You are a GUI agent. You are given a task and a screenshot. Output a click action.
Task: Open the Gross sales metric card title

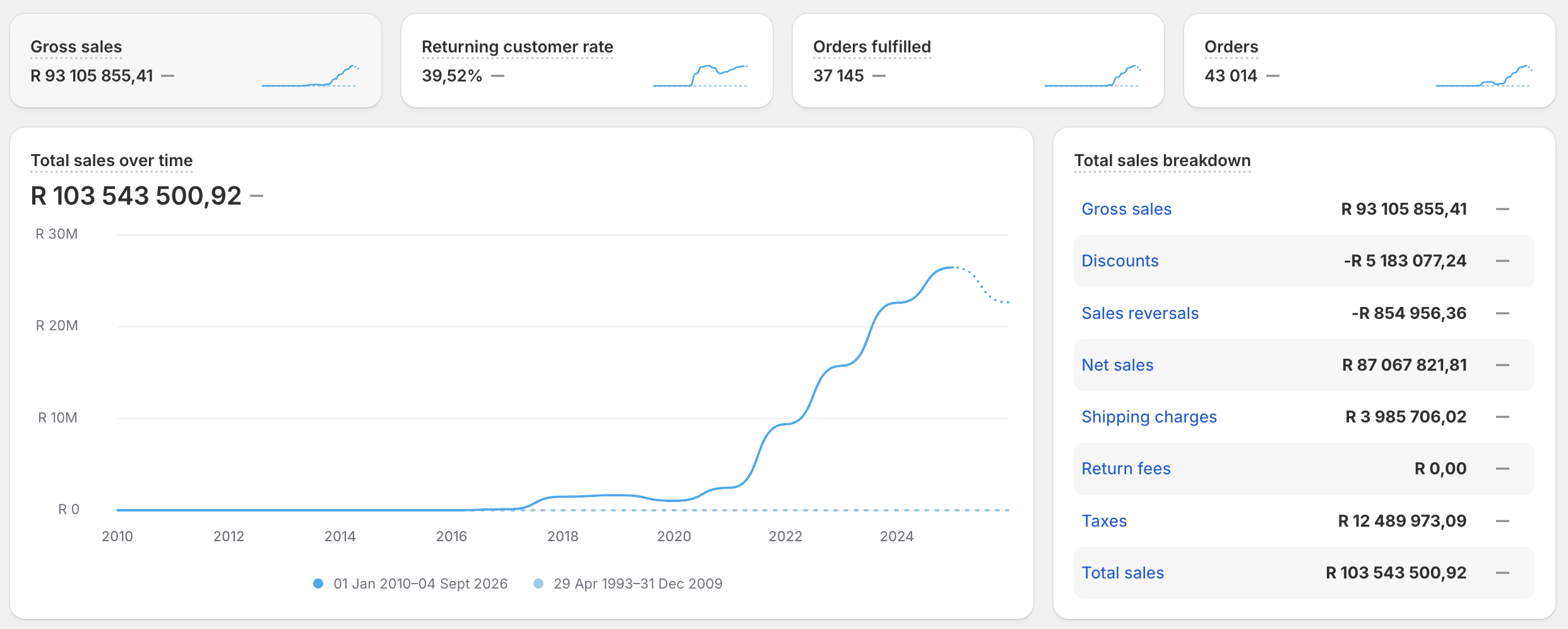coord(76,47)
